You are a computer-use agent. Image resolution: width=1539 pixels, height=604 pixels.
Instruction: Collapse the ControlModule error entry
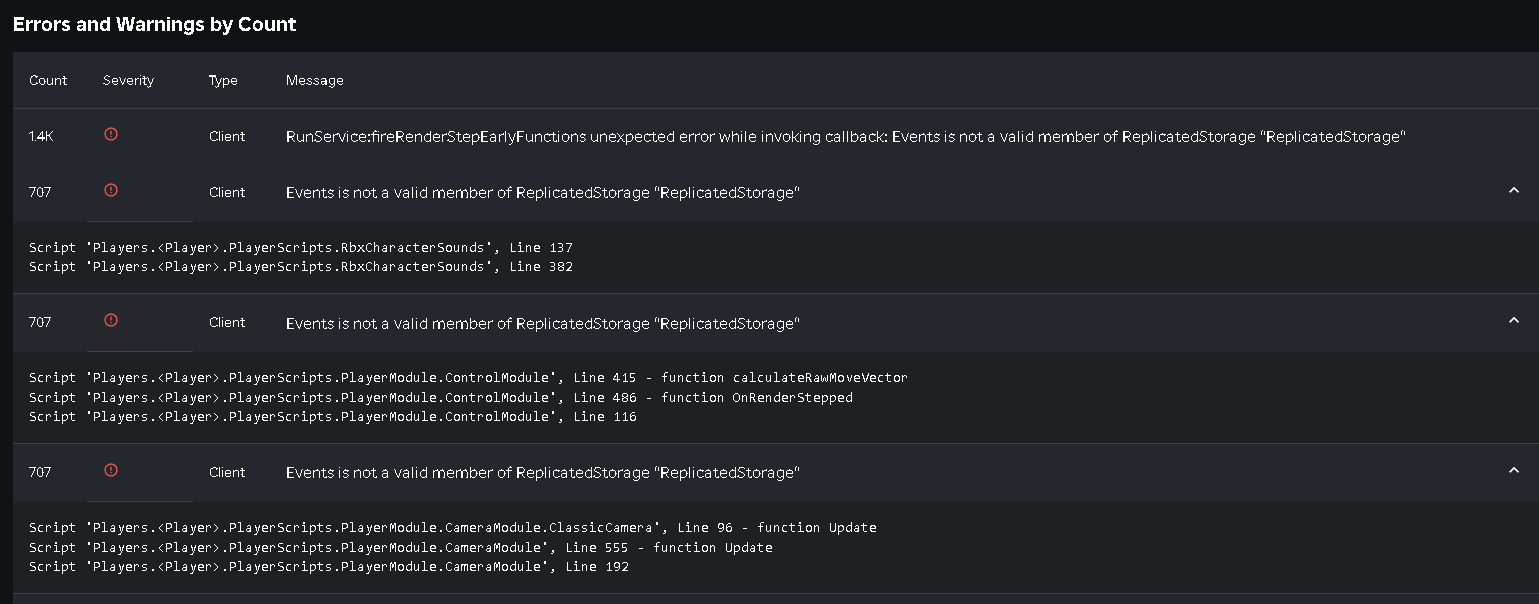click(x=1513, y=321)
